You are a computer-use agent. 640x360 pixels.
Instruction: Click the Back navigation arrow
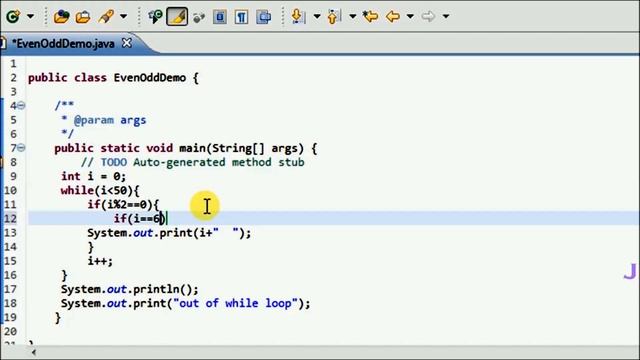click(x=393, y=17)
